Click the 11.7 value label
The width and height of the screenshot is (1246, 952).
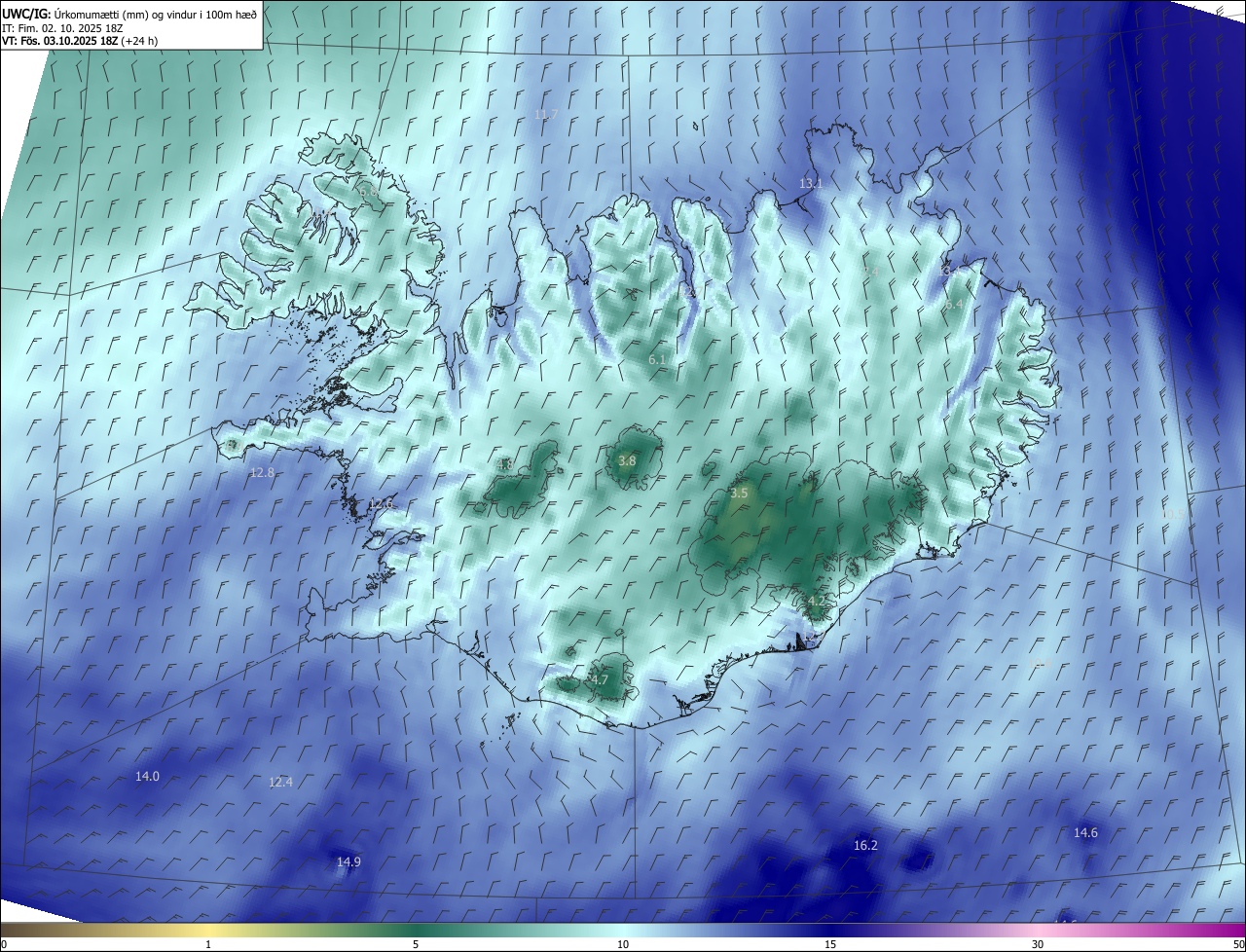(546, 114)
